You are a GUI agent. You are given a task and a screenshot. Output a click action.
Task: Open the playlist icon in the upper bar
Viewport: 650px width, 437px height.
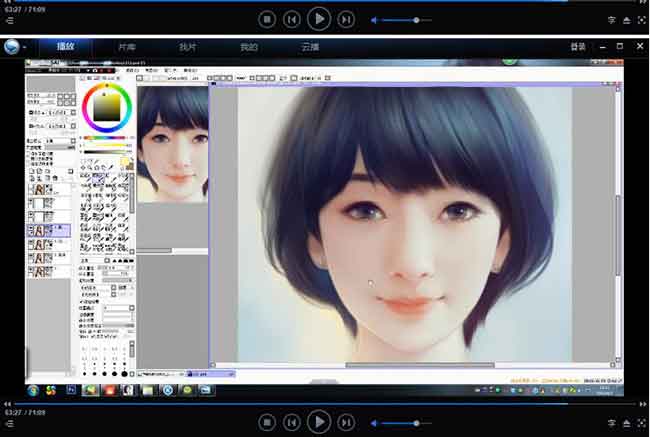point(10,20)
